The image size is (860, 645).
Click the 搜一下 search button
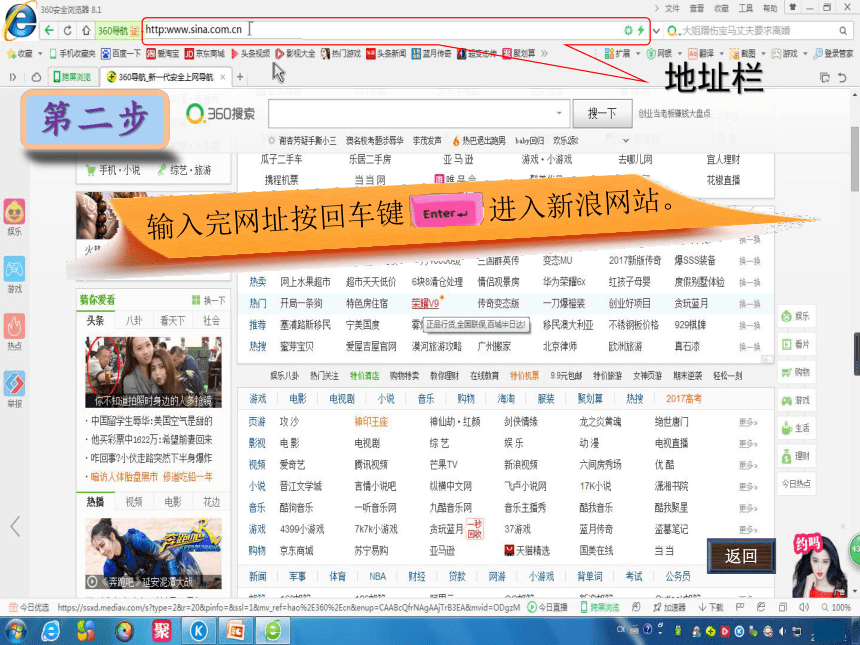coord(602,114)
